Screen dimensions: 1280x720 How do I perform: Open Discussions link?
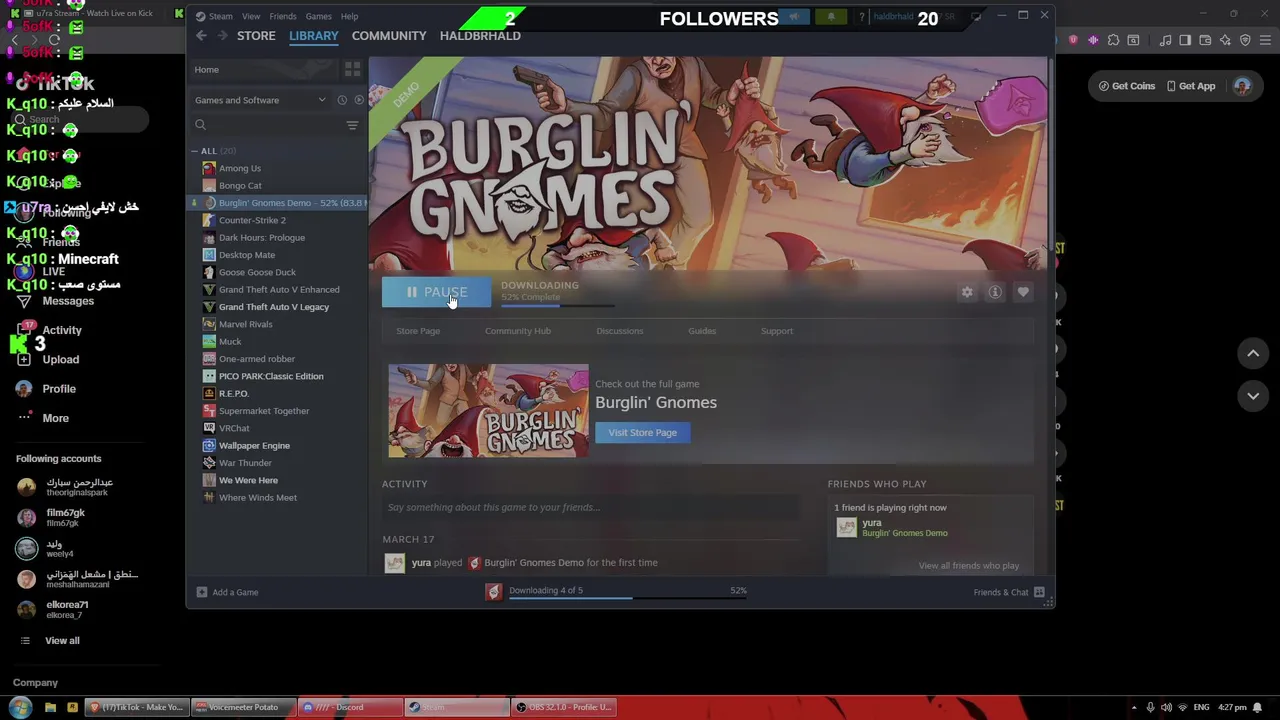[x=620, y=331]
